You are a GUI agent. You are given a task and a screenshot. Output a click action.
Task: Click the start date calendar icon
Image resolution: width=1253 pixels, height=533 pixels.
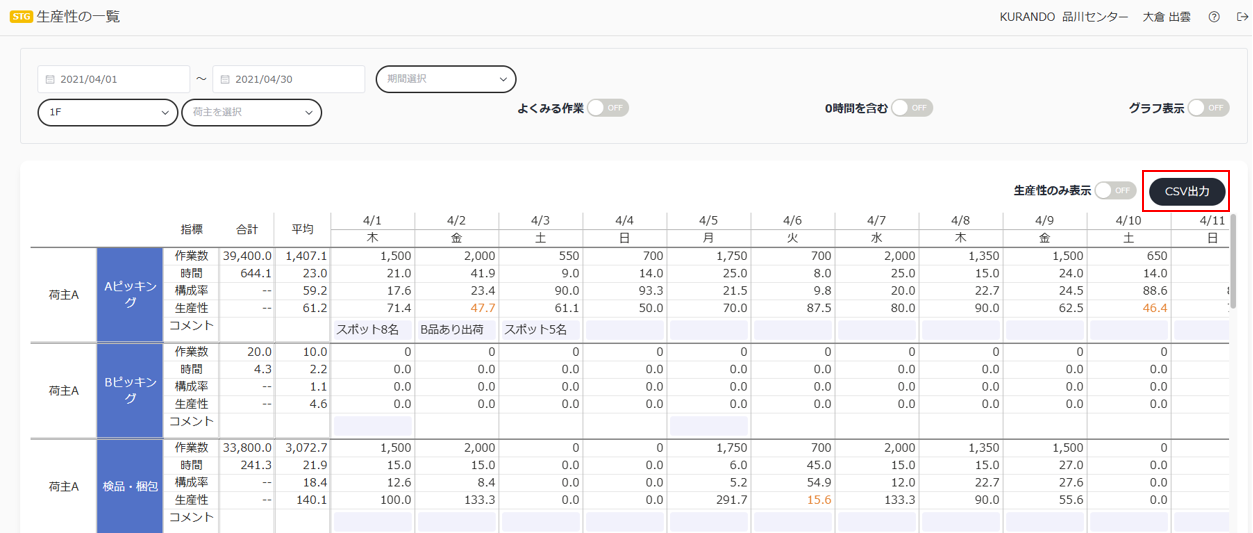pyautogui.click(x=50, y=79)
